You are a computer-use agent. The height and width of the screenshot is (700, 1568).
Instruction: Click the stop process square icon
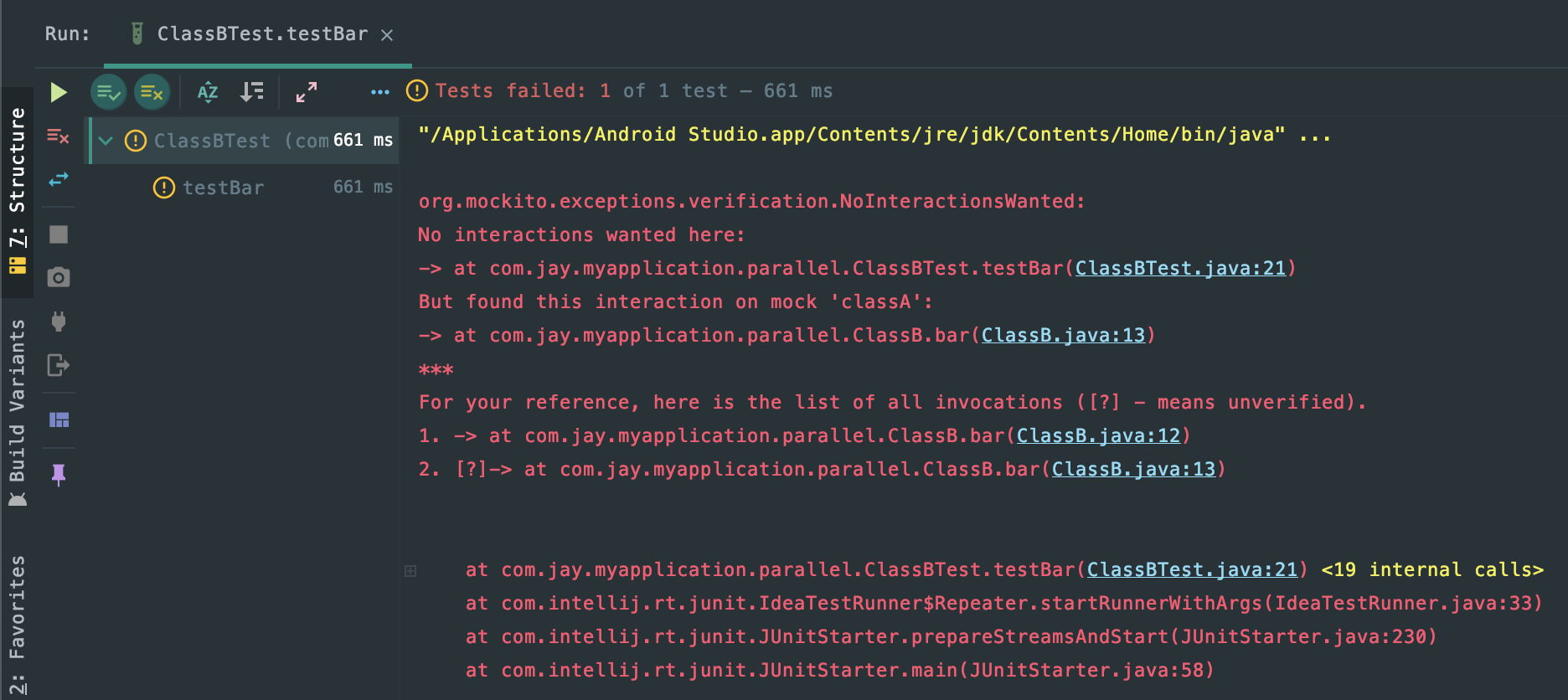pos(59,234)
